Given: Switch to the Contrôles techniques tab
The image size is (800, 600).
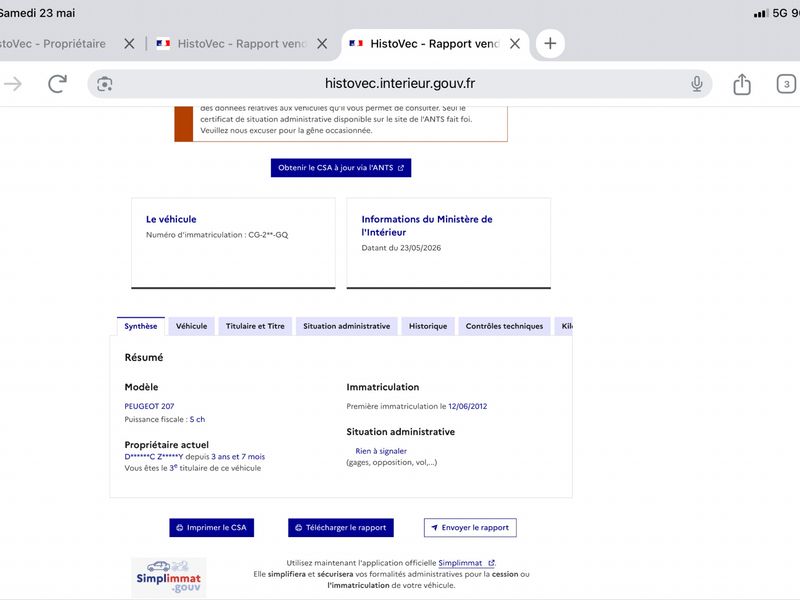Looking at the screenshot, I should (504, 326).
